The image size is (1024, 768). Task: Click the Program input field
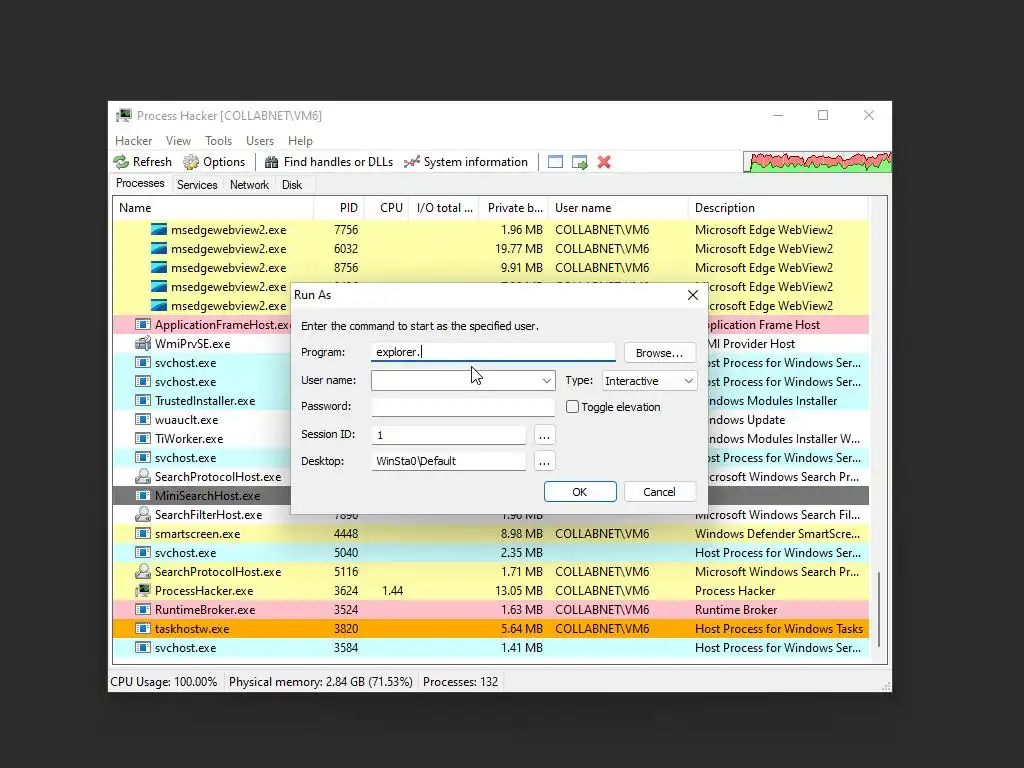[x=493, y=352]
